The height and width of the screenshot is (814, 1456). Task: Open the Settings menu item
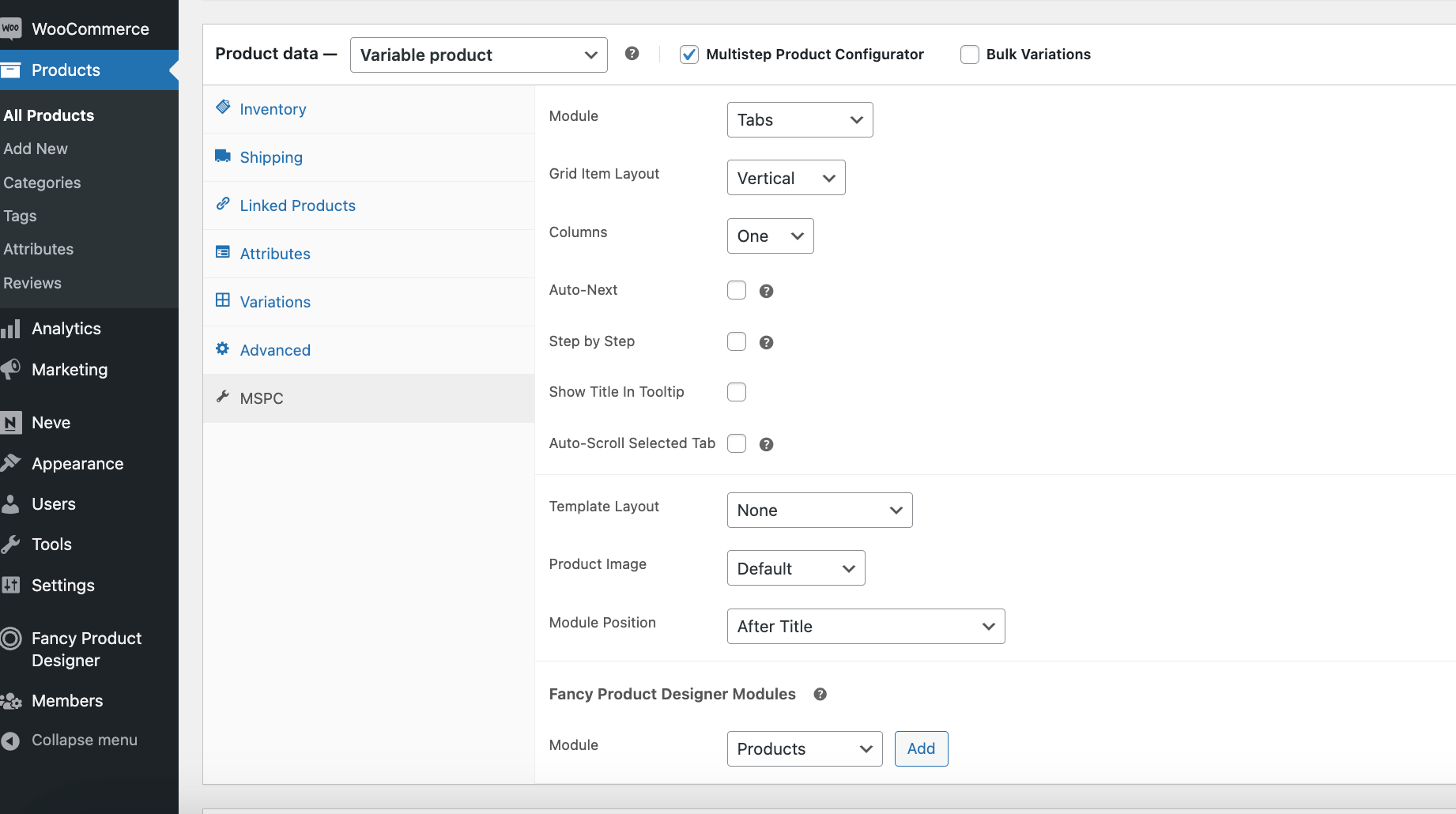pyautogui.click(x=89, y=586)
